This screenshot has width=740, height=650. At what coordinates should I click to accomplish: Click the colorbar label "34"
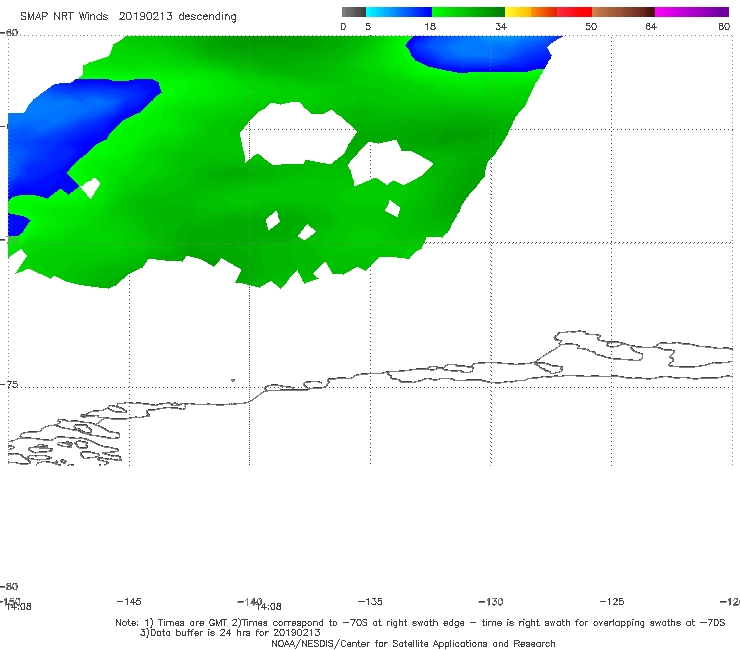tap(501, 26)
